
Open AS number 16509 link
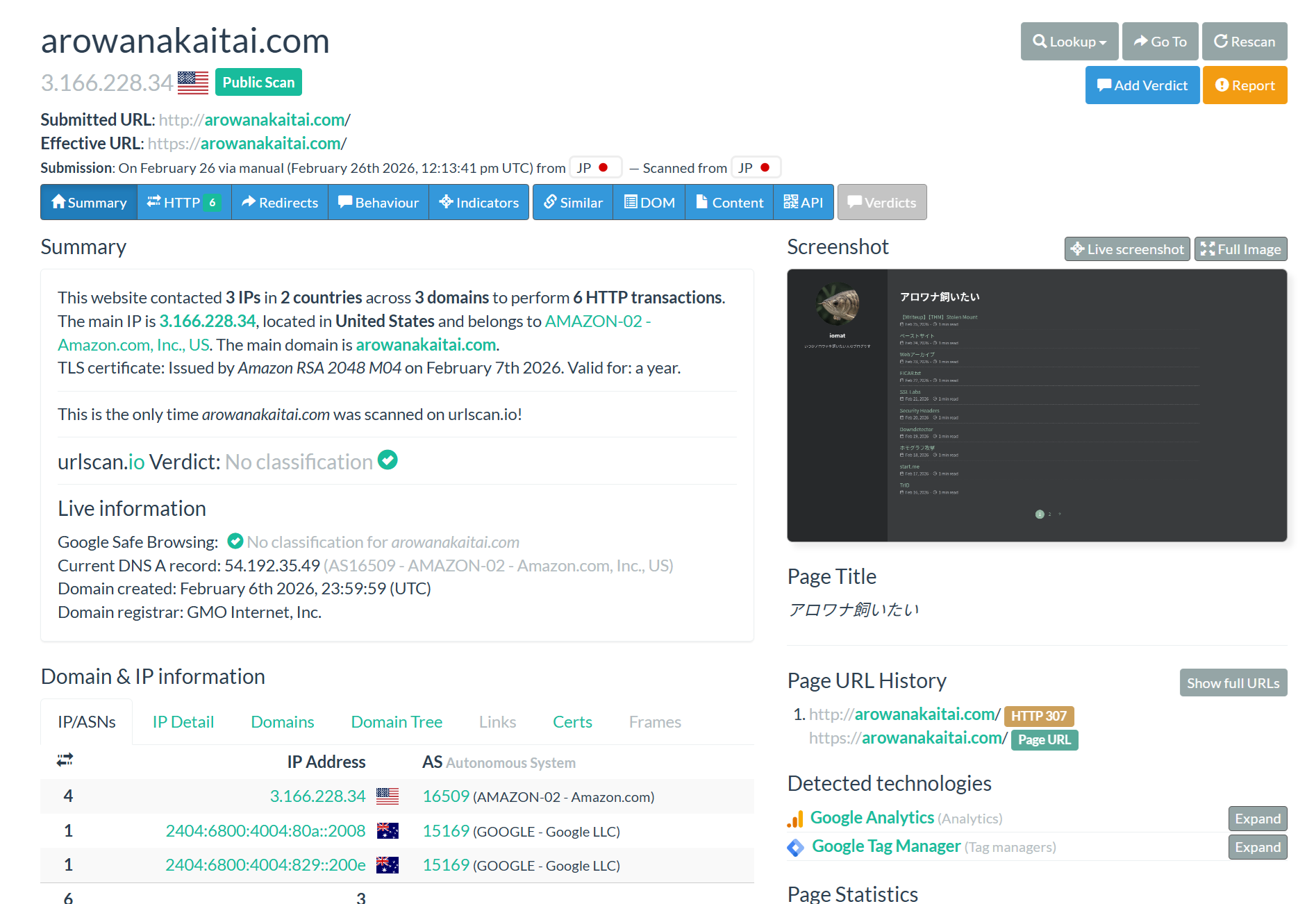[446, 796]
